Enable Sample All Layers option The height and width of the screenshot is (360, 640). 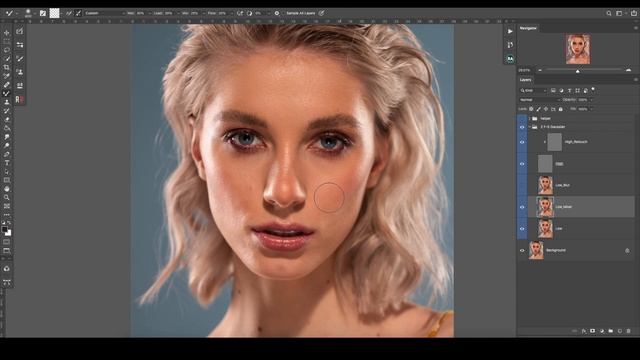(x=301, y=13)
